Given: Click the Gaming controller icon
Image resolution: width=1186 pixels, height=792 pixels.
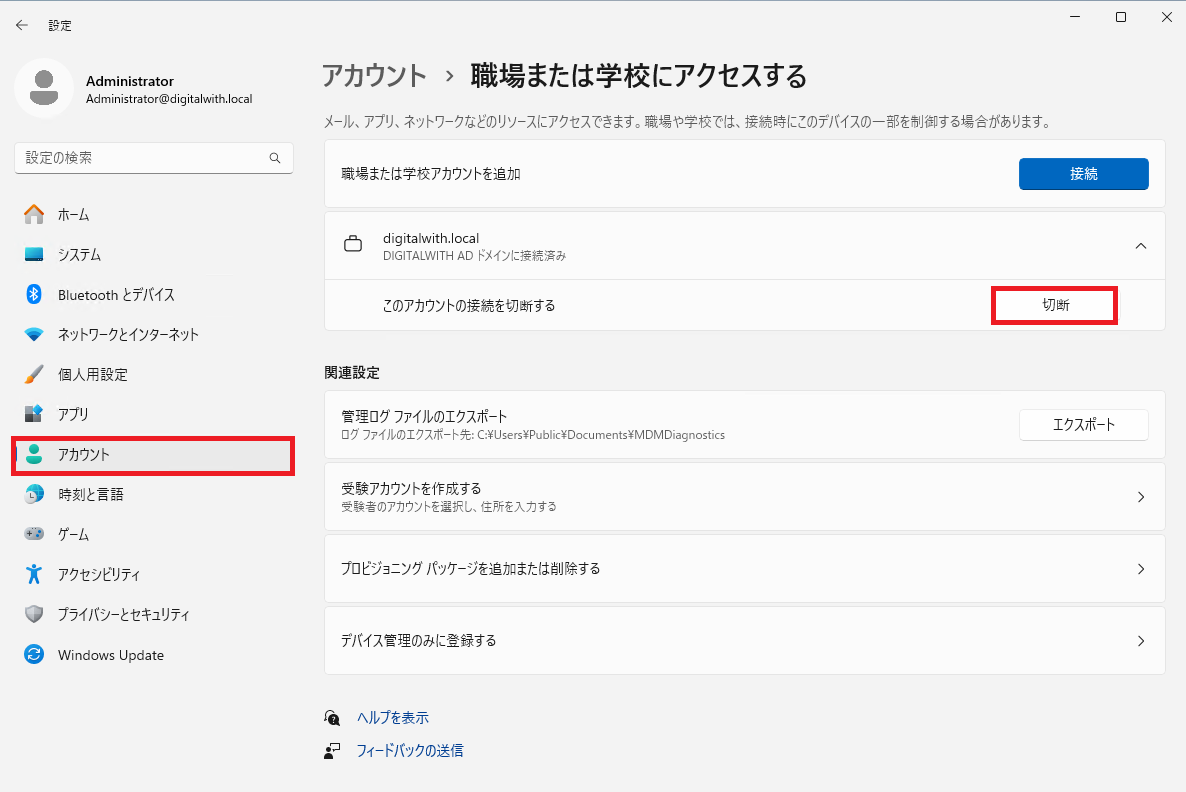Looking at the screenshot, I should pos(34,534).
